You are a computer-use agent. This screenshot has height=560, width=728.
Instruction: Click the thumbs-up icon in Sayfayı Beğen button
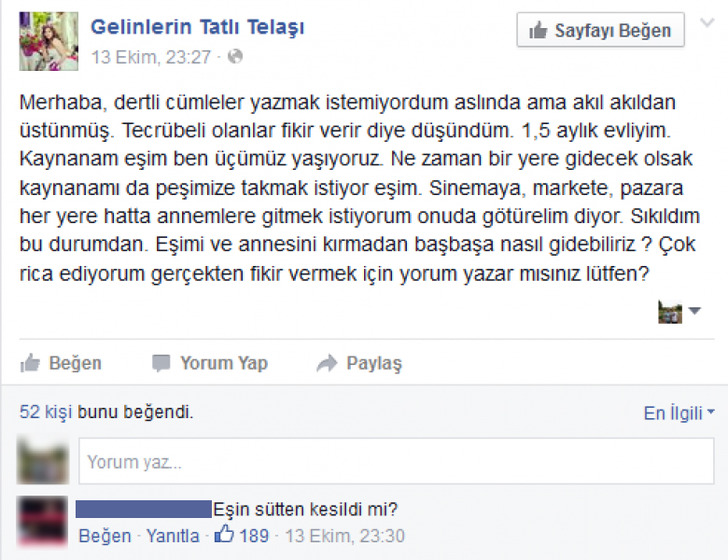(x=538, y=31)
